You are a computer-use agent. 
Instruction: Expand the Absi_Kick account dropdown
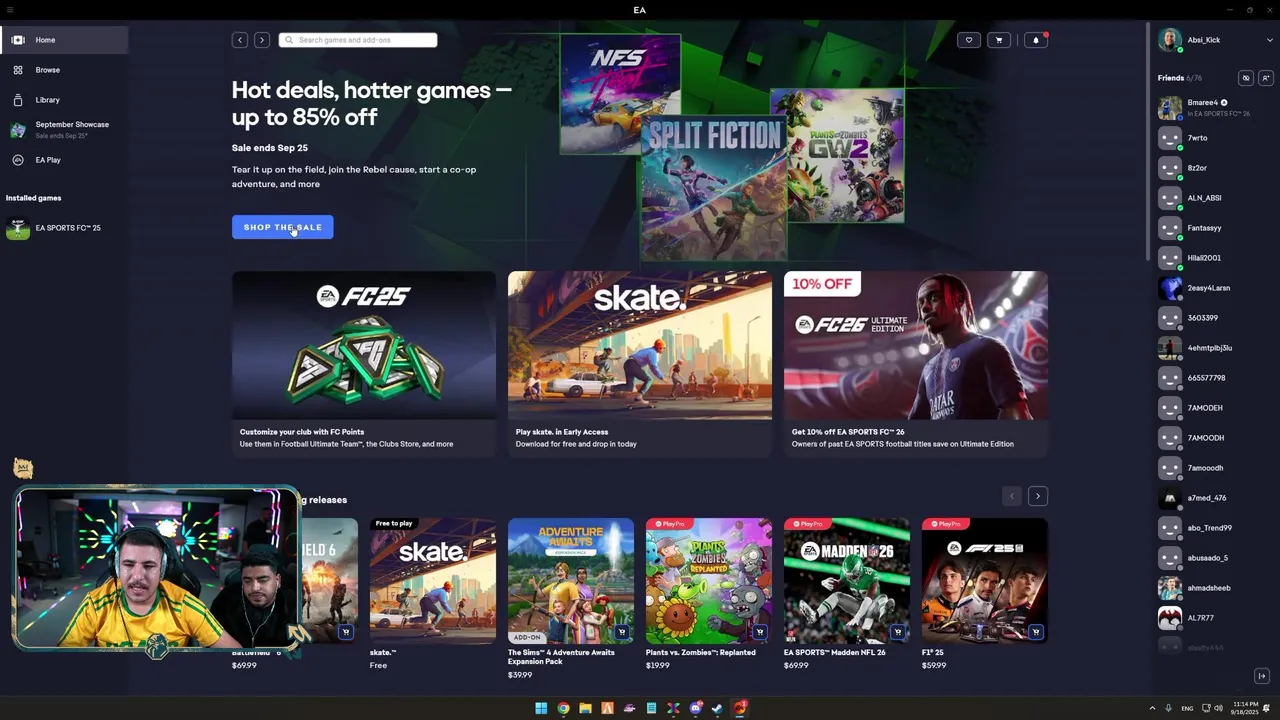coord(1269,40)
